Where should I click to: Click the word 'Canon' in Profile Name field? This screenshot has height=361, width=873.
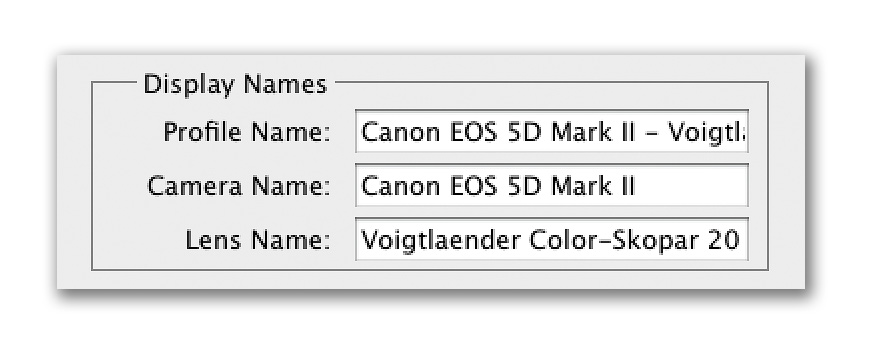tap(397, 131)
